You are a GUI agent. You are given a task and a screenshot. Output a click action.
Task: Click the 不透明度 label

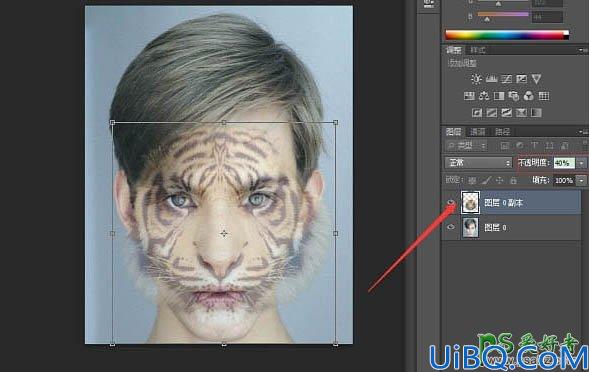[x=534, y=163]
